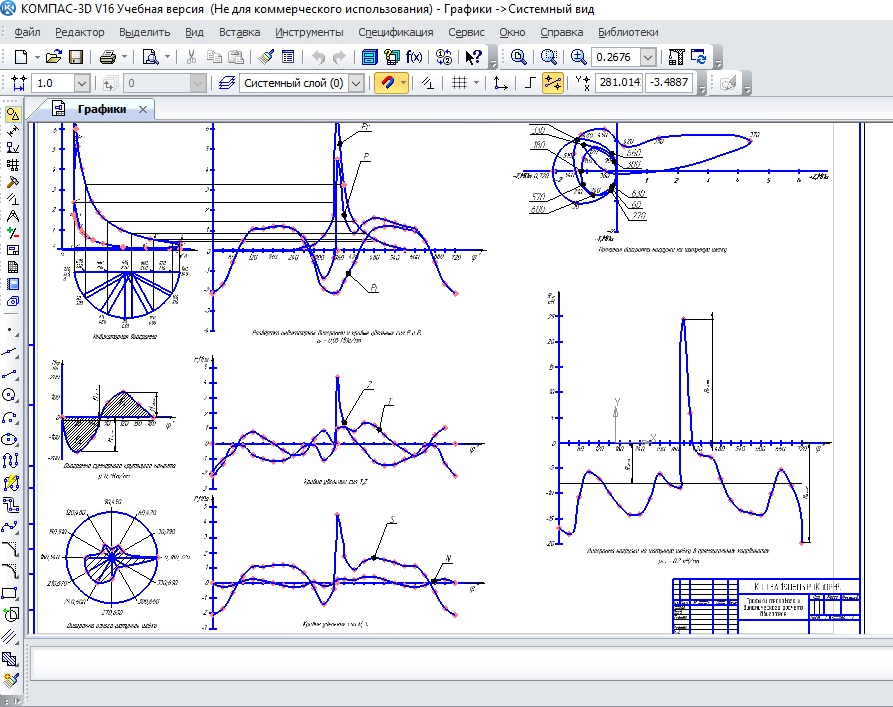This screenshot has width=893, height=707.
Task: Click the zoom-in magnifier with plus
Action: pos(578,57)
